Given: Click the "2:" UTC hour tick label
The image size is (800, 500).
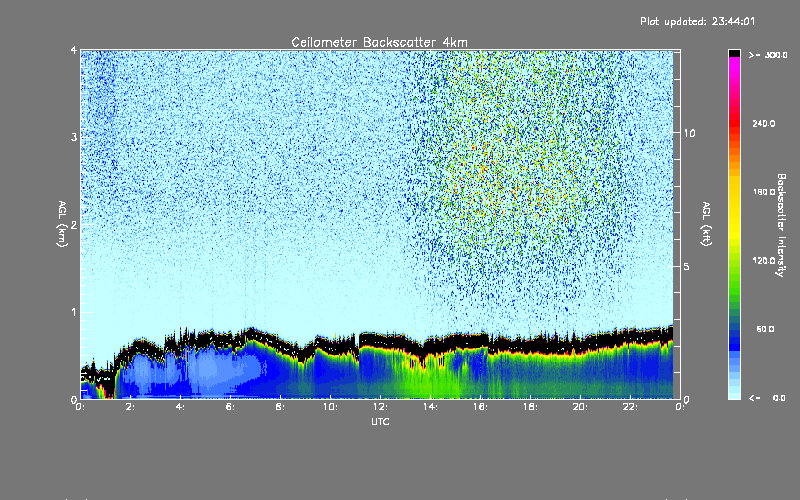Looking at the screenshot, I should pos(130,407).
